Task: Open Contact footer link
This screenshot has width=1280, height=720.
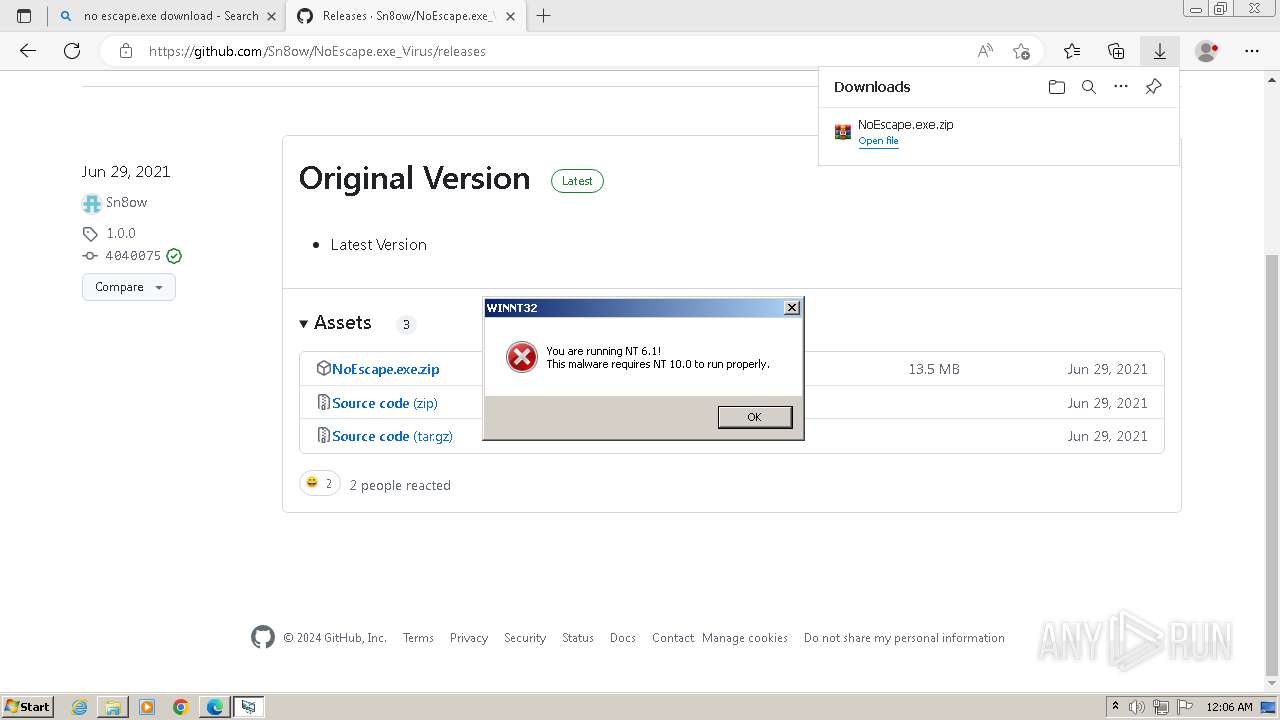Action: 673,638
